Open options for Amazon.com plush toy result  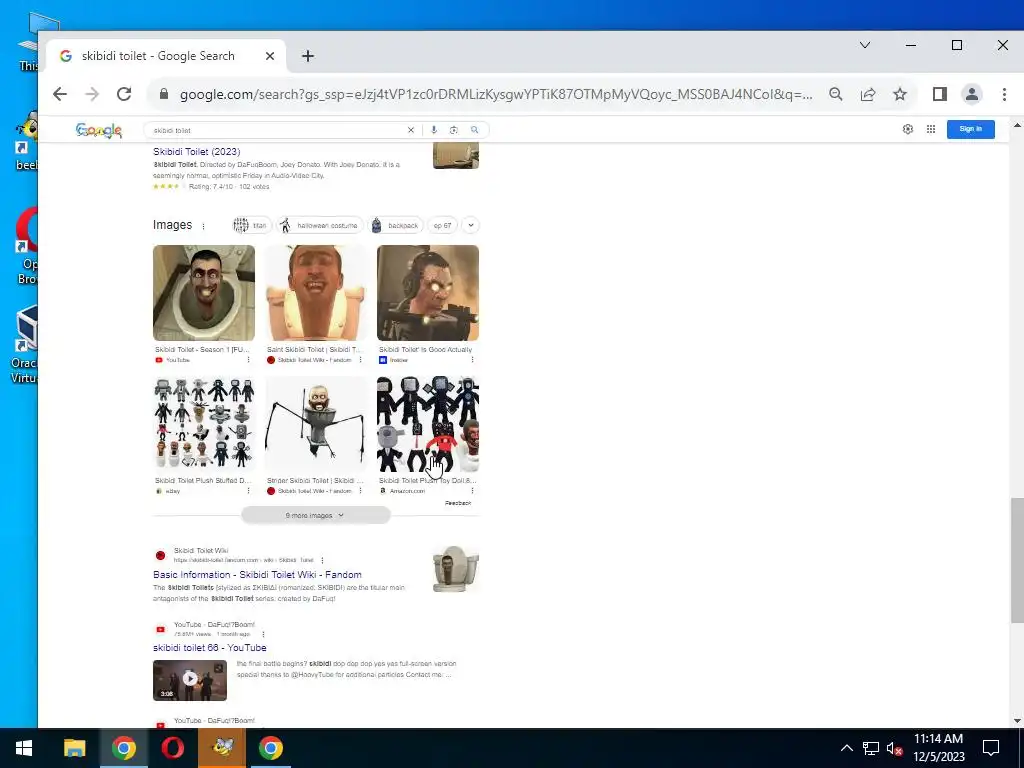(x=472, y=490)
